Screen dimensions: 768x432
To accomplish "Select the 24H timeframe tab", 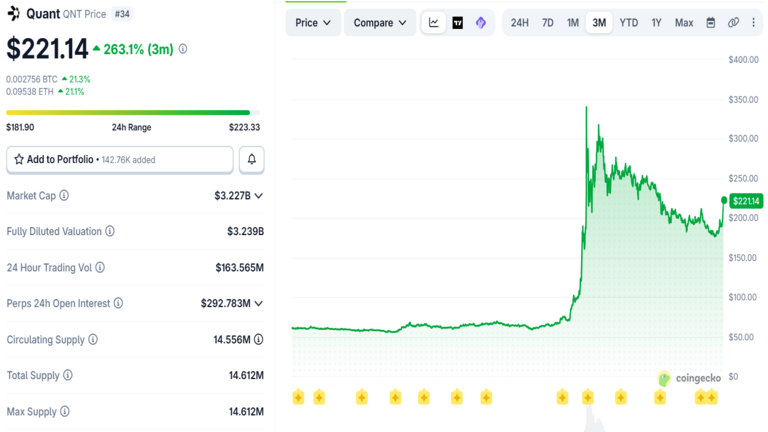I will click(x=520, y=23).
